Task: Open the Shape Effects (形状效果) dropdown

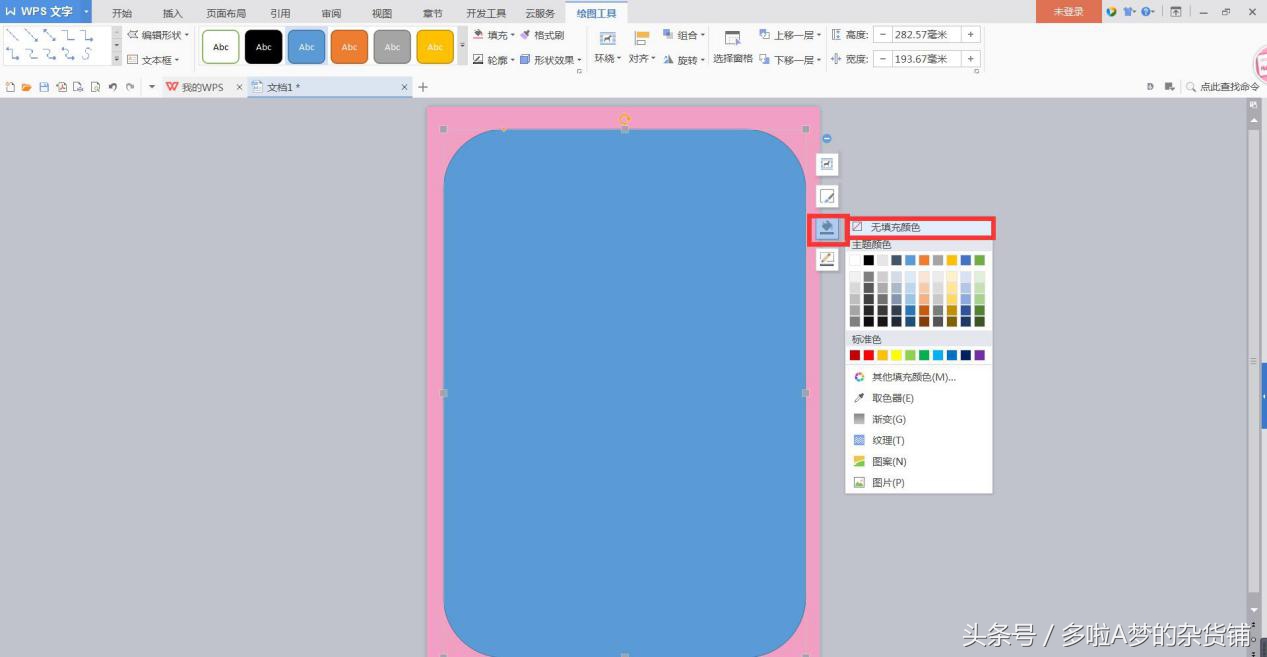Action: point(551,57)
